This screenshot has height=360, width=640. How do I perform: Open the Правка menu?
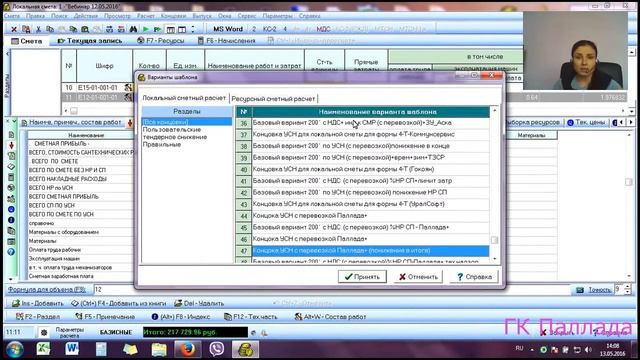[x=36, y=16]
